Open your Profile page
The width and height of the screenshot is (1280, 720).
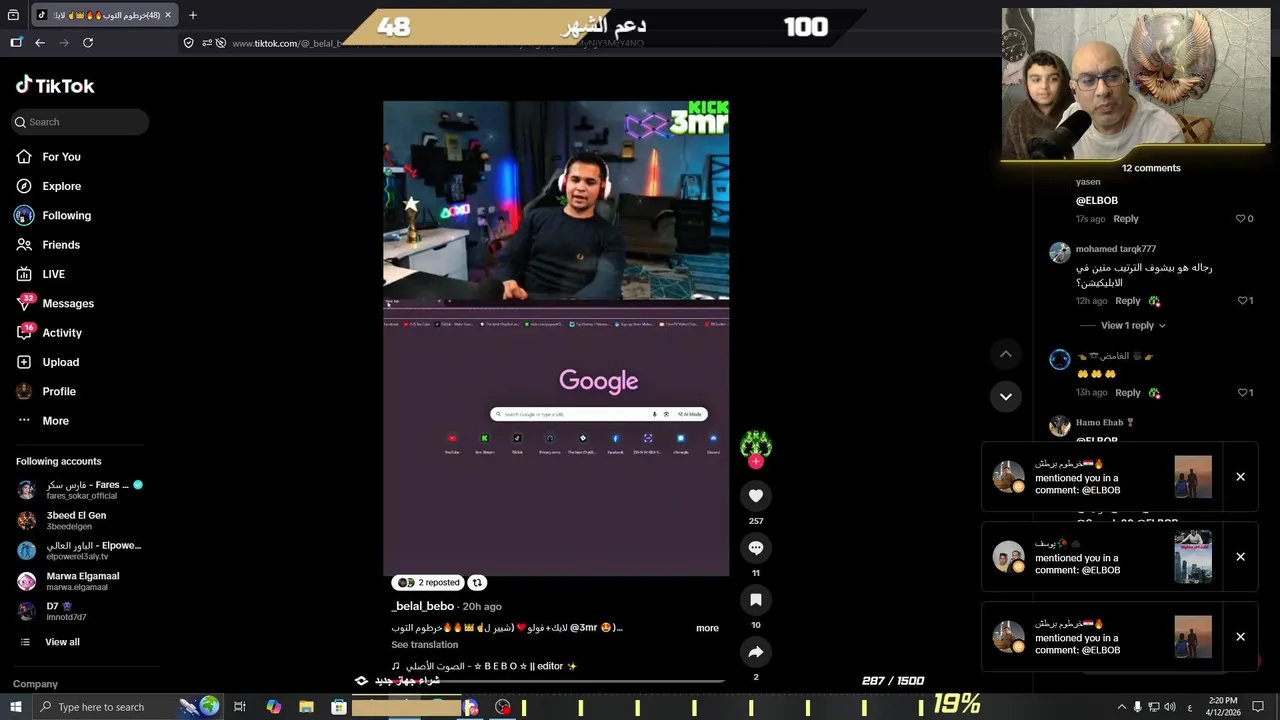[58, 391]
